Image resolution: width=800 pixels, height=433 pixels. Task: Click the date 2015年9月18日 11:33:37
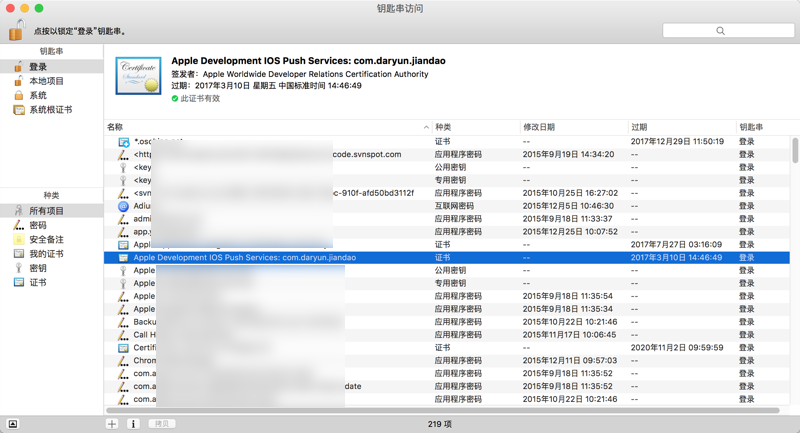click(x=567, y=219)
